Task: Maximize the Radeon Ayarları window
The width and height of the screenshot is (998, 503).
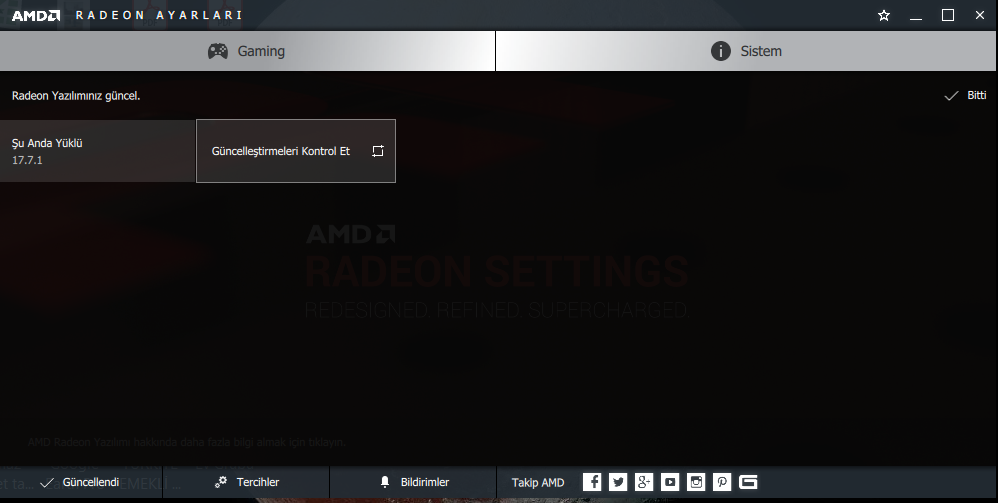Action: [948, 15]
